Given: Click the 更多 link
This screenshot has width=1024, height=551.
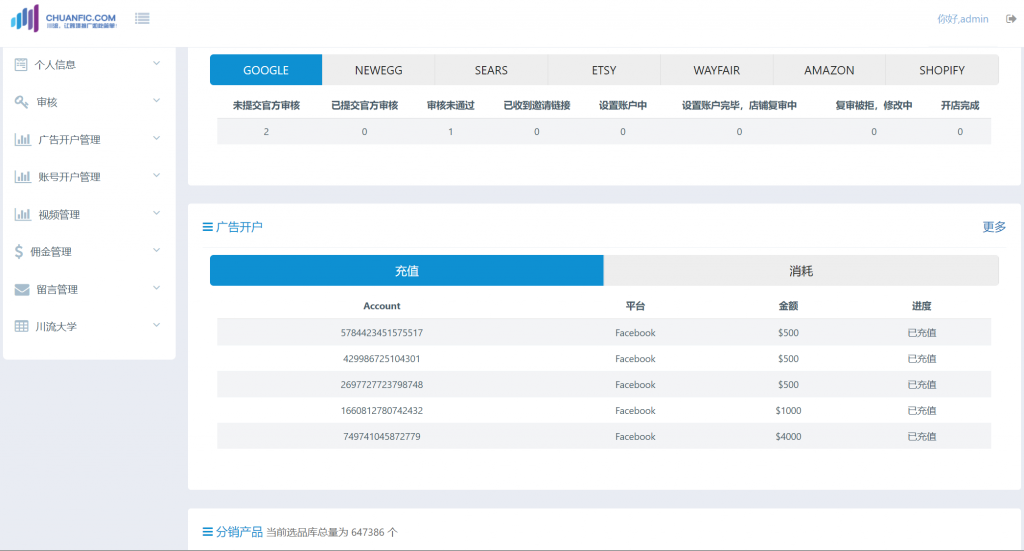Looking at the screenshot, I should 994,227.
